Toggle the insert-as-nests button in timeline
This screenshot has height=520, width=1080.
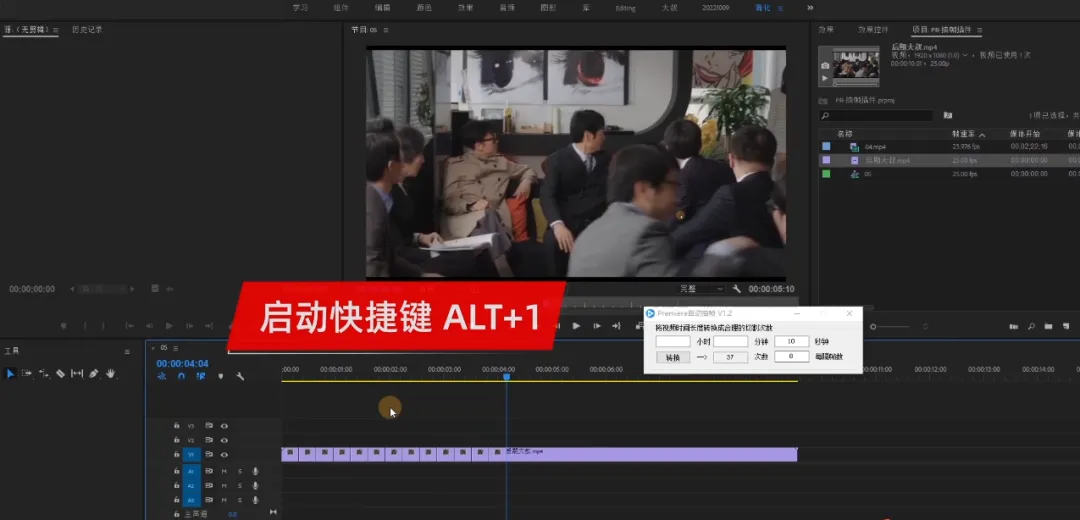coord(162,376)
